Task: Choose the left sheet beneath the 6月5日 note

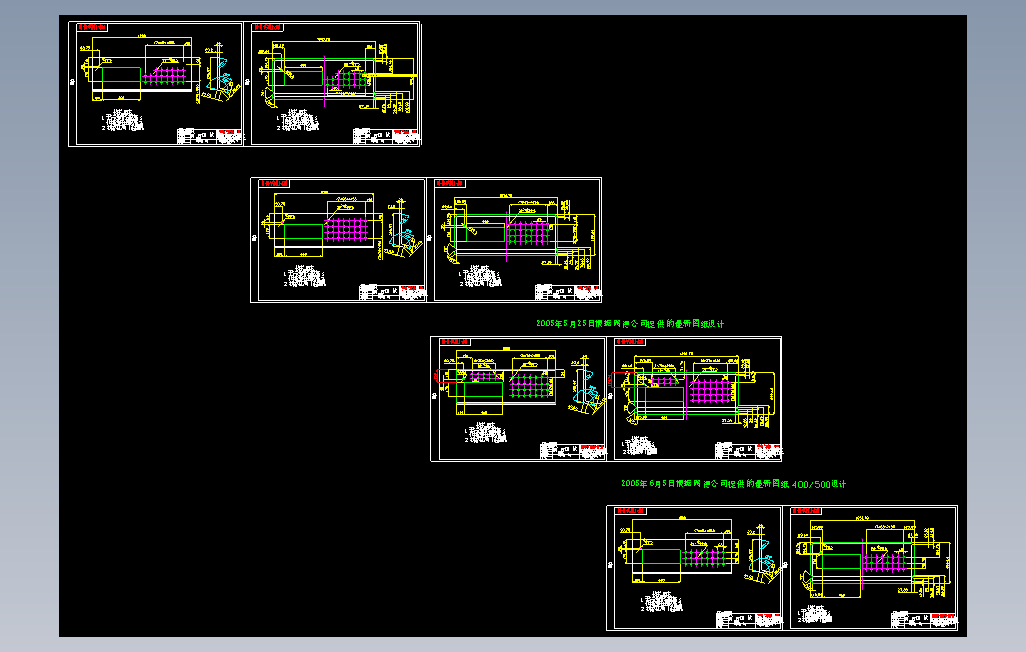Action: click(x=694, y=568)
